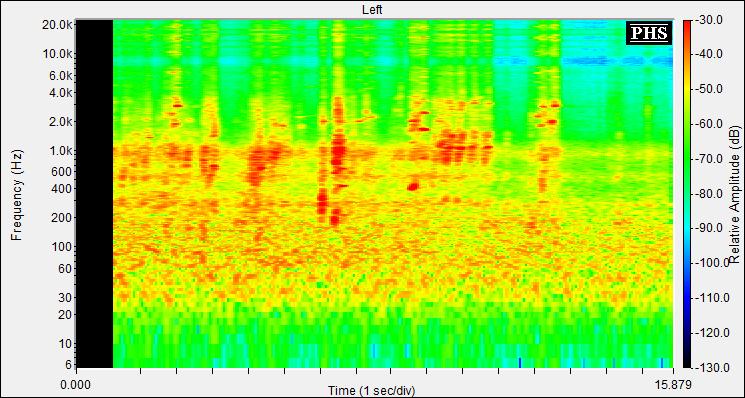Select the 400 Hz frequency tick label
745x398 pixels.
coord(63,189)
